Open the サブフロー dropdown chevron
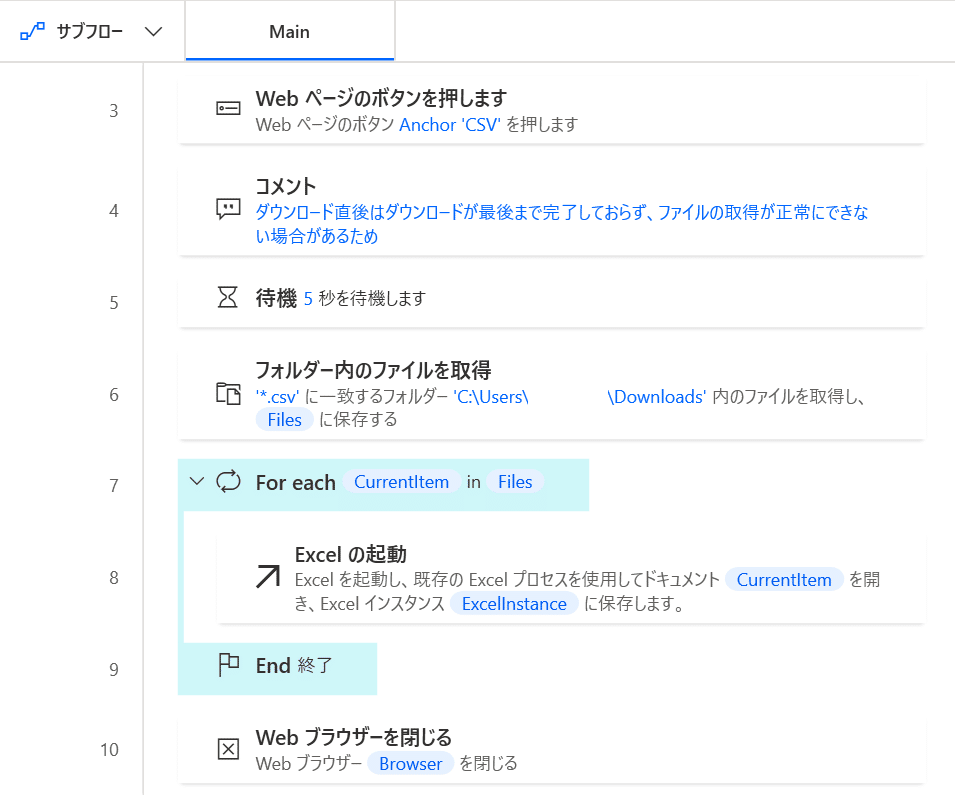The width and height of the screenshot is (955, 795). click(x=153, y=31)
